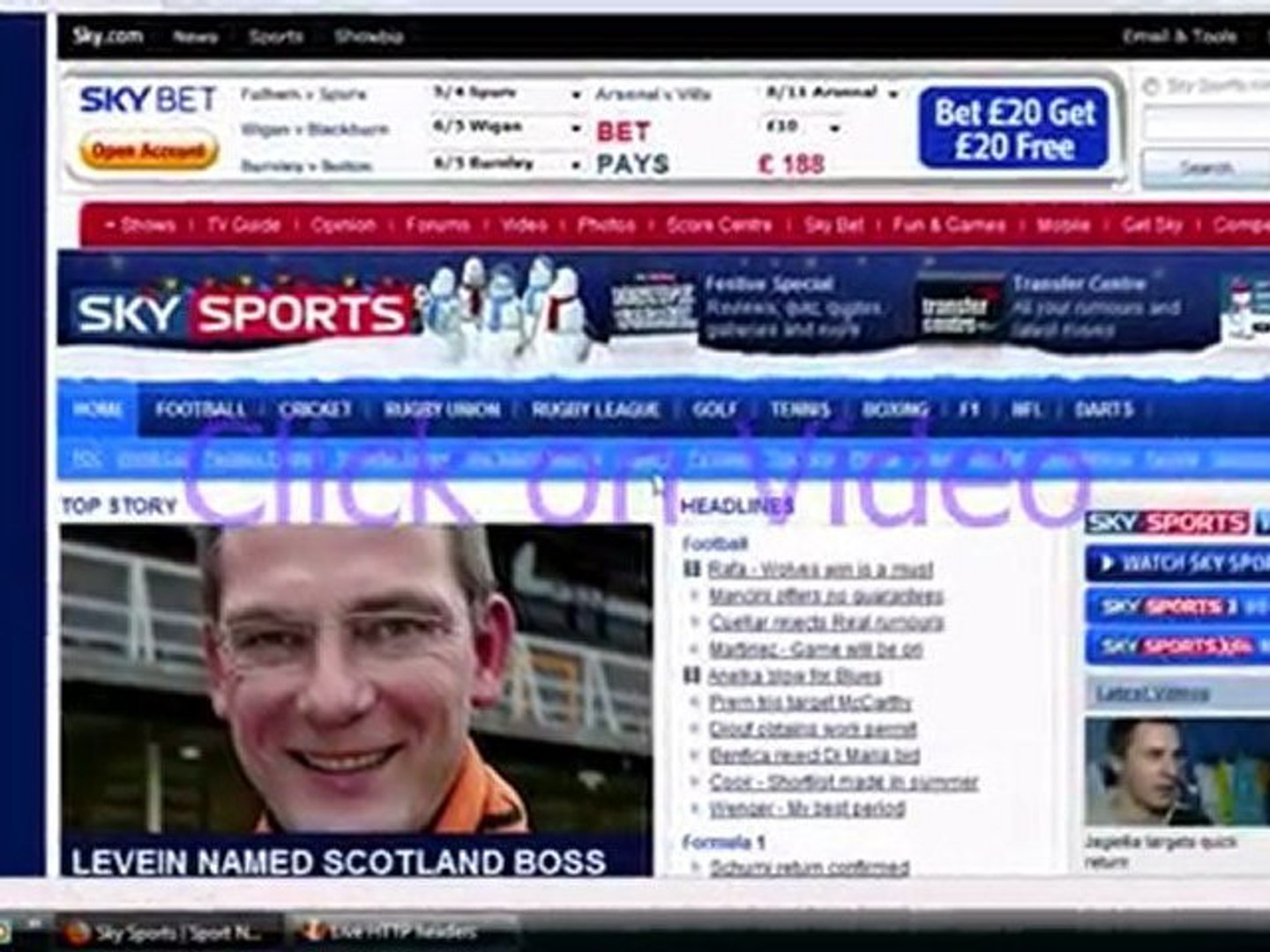Select the Rugby League tab
The width and height of the screenshot is (1270, 952).
595,410
